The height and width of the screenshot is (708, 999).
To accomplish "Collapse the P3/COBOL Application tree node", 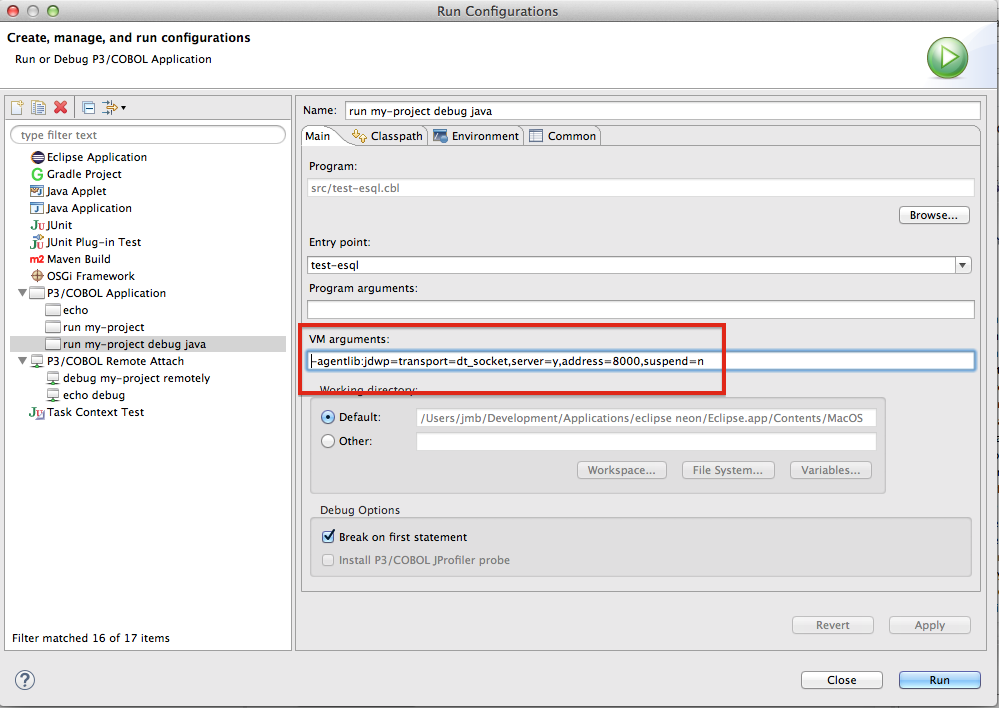I will coord(22,293).
